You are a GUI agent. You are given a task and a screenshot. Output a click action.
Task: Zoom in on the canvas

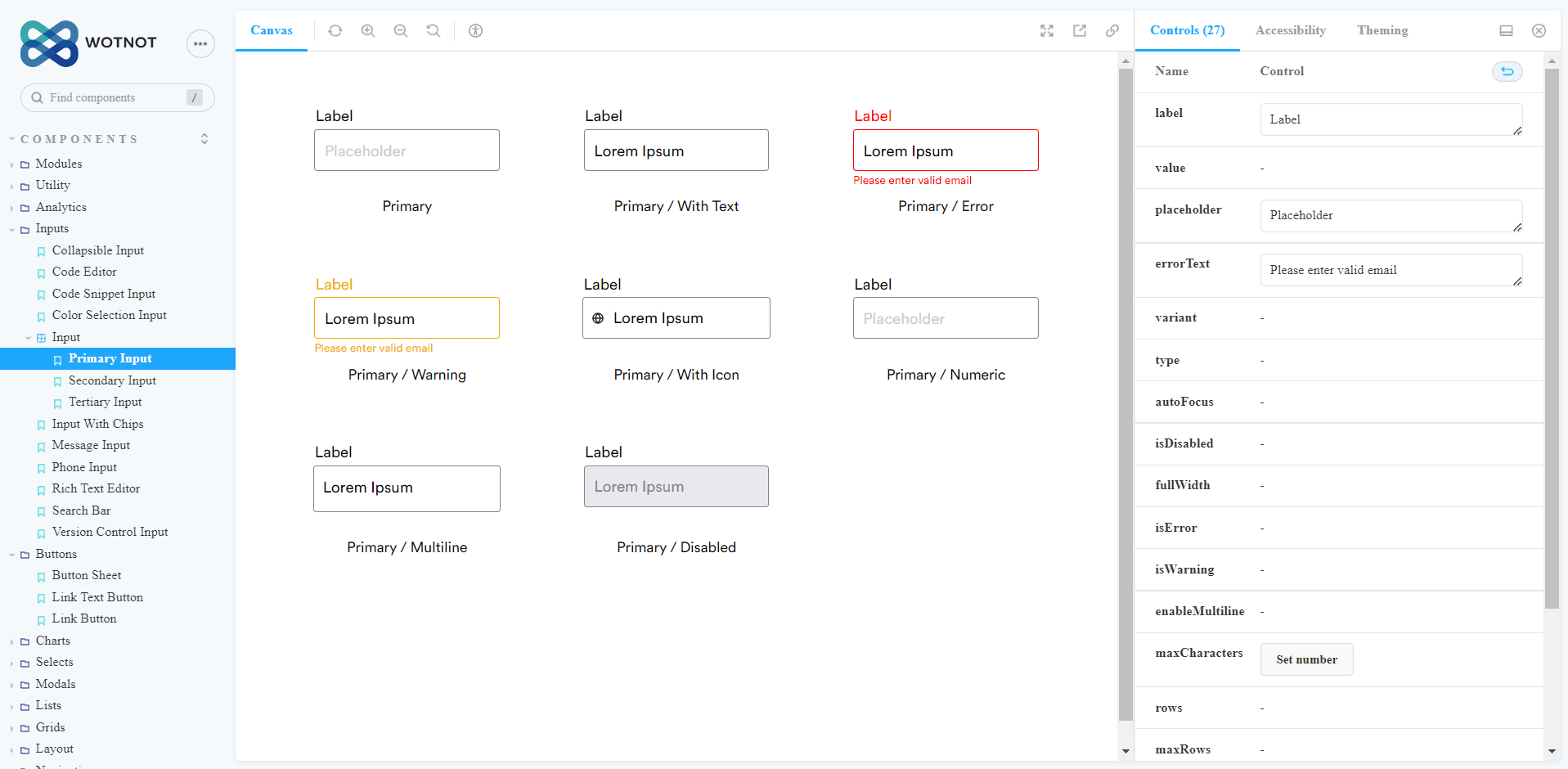pyautogui.click(x=368, y=30)
